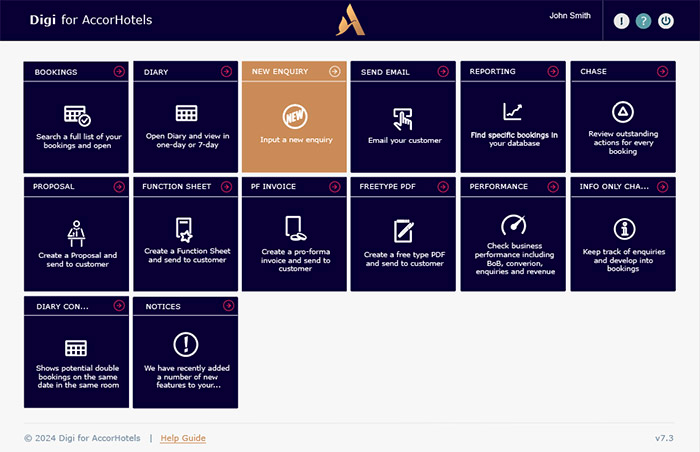The height and width of the screenshot is (452, 700).
Task: Open the Help Guide link
Action: (183, 438)
